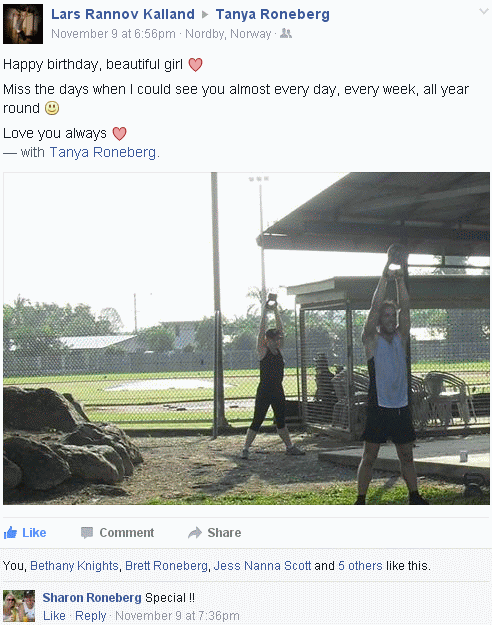Visit Tanya Roneberg's profile in the header

tap(273, 14)
